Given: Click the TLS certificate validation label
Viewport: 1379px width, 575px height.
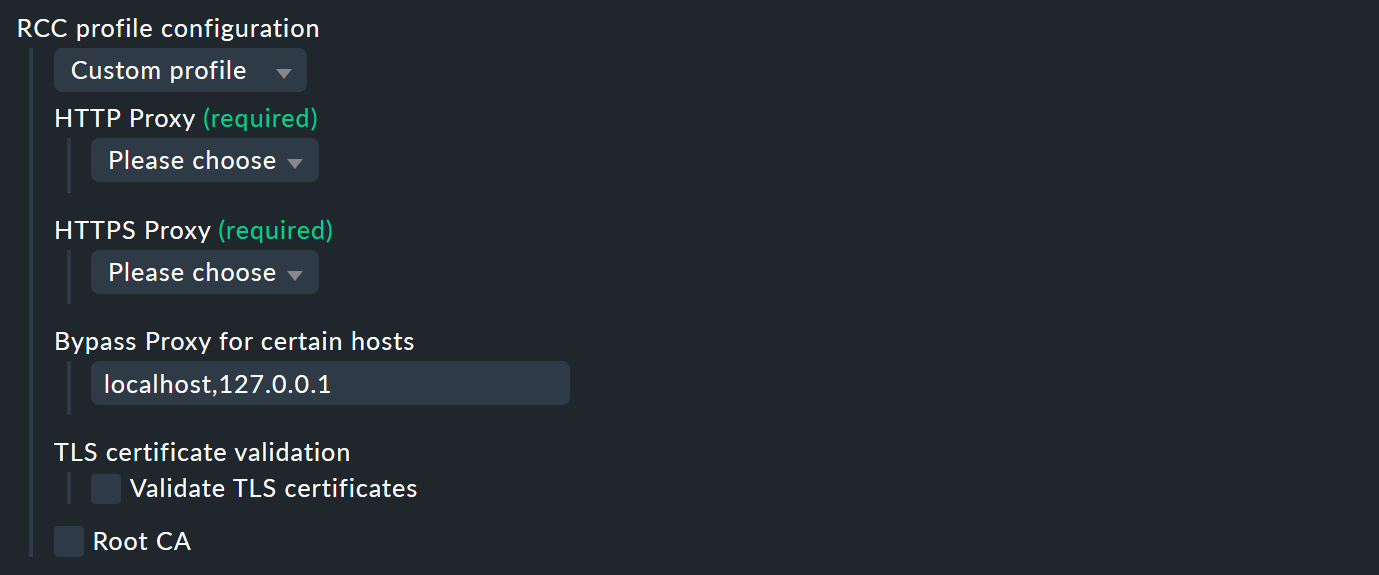Looking at the screenshot, I should pos(202,453).
